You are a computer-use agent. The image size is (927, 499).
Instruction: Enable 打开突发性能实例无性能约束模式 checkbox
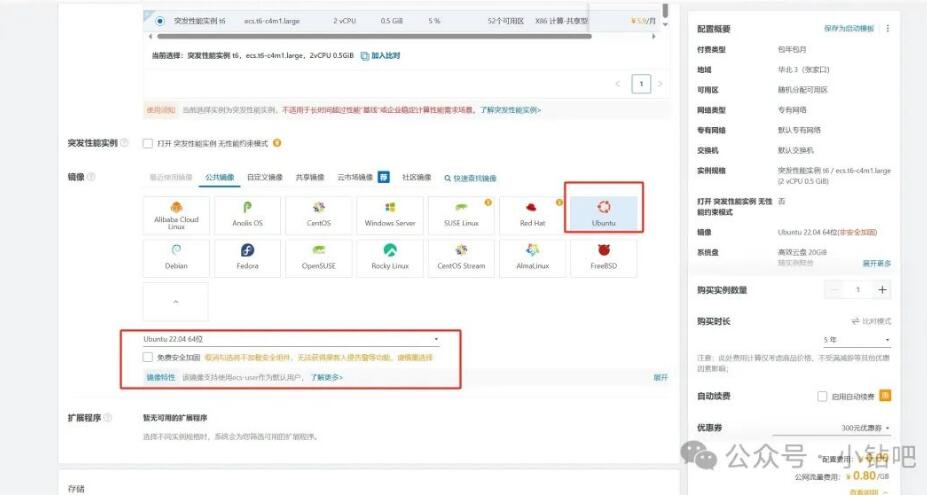tap(148, 143)
